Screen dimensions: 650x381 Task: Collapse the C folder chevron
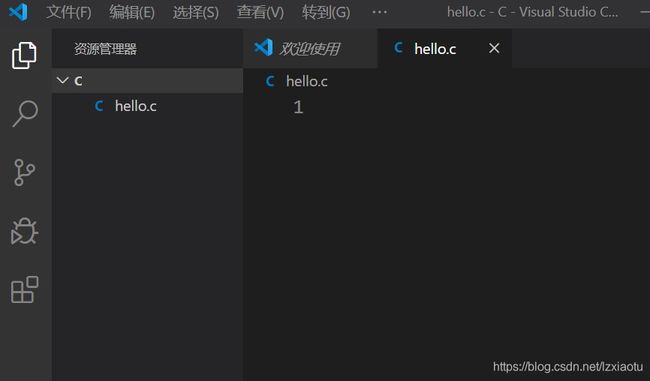[x=63, y=80]
